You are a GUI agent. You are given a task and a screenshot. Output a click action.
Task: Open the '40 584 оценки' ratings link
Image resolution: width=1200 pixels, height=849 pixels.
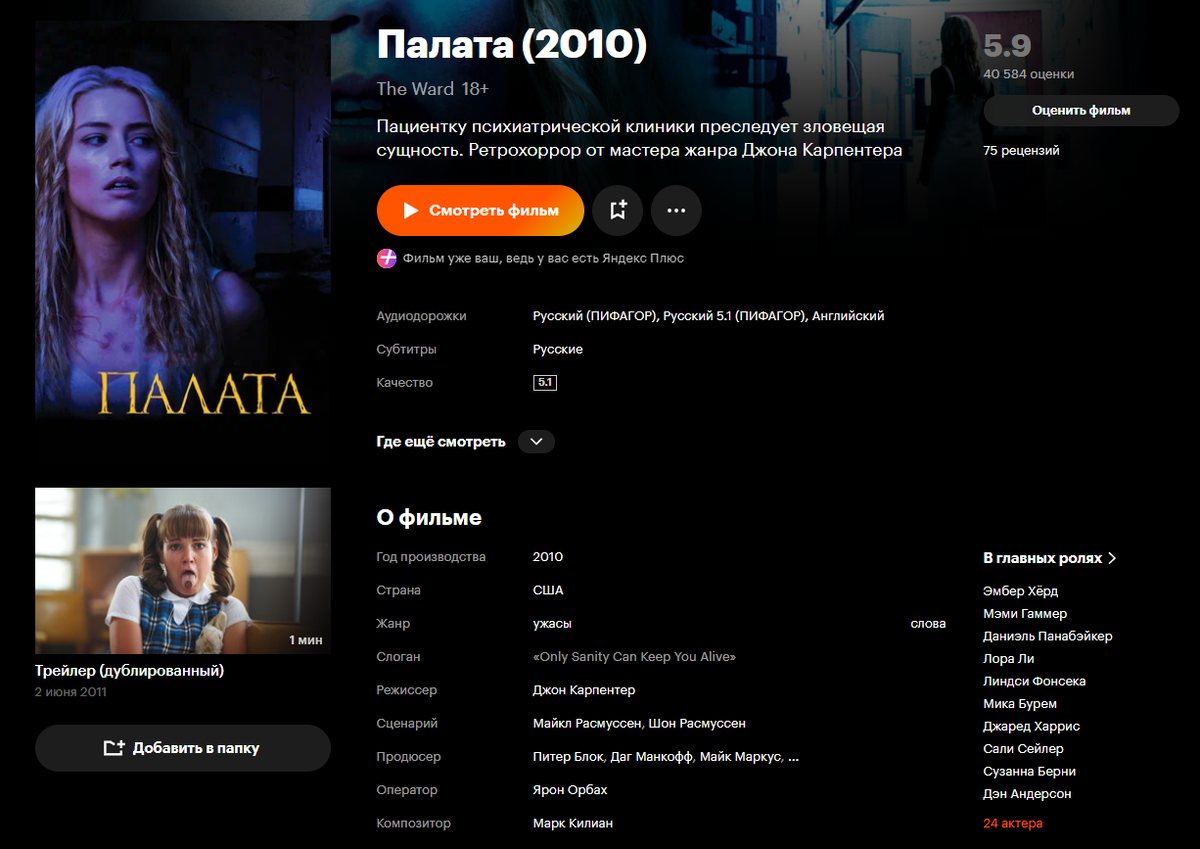point(1029,74)
